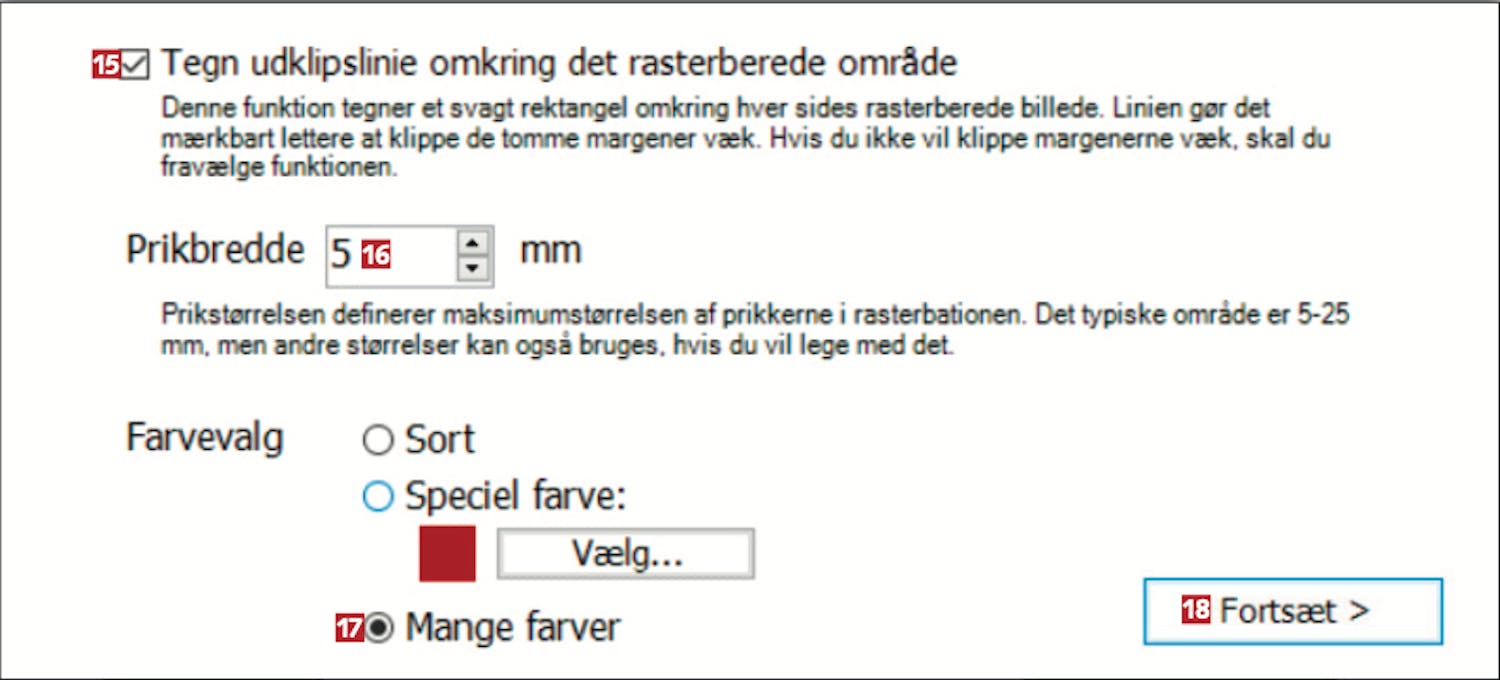1500x680 pixels.
Task: Click the red number 15 marker icon
Action: [x=106, y=66]
